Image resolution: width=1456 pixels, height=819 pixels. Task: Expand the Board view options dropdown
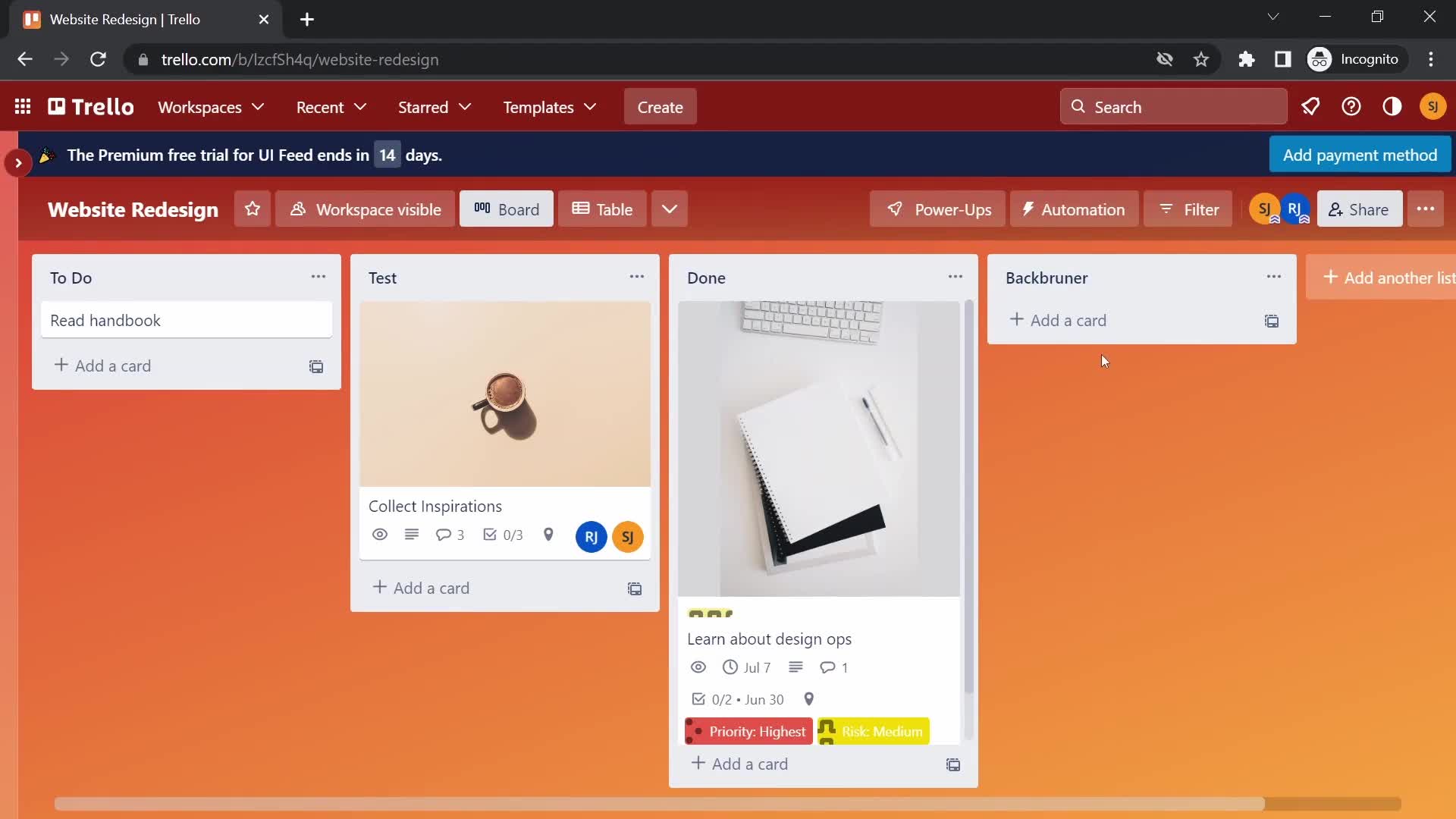669,209
